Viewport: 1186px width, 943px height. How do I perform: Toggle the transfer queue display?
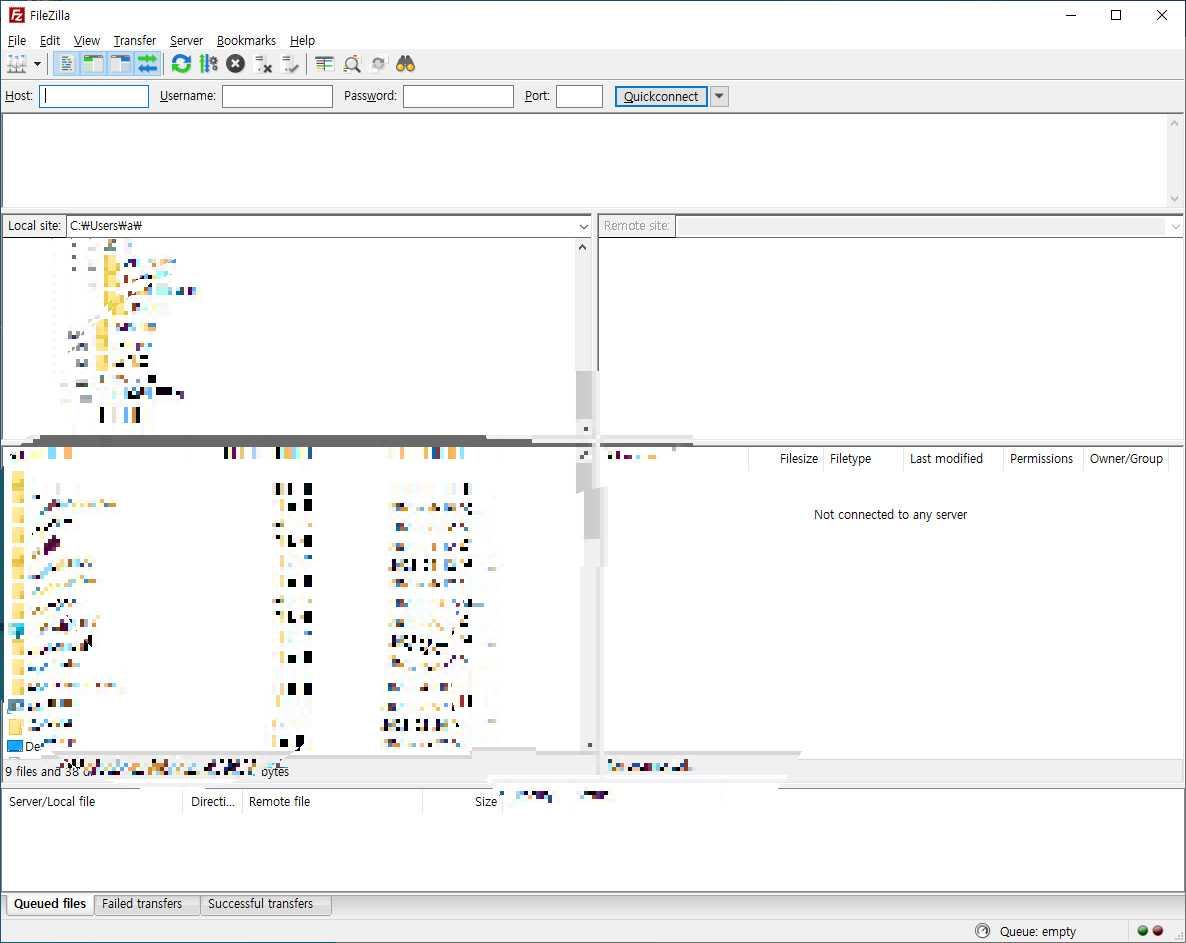(x=147, y=64)
